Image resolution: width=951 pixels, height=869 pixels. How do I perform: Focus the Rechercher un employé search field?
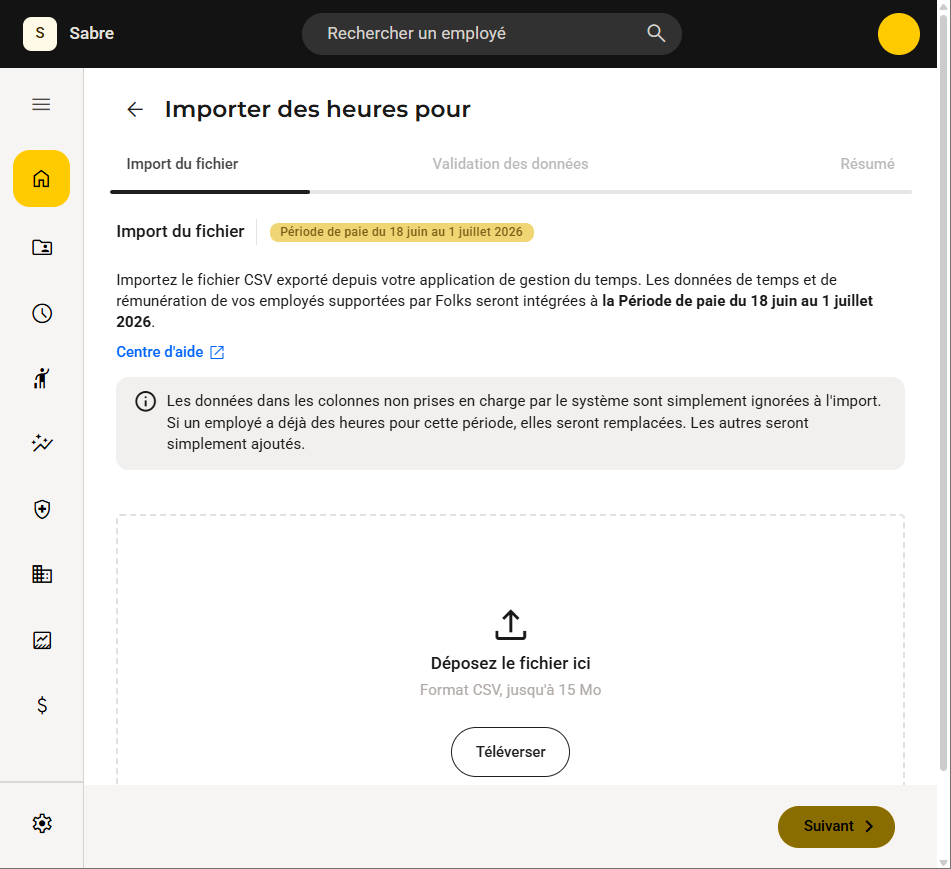click(491, 34)
